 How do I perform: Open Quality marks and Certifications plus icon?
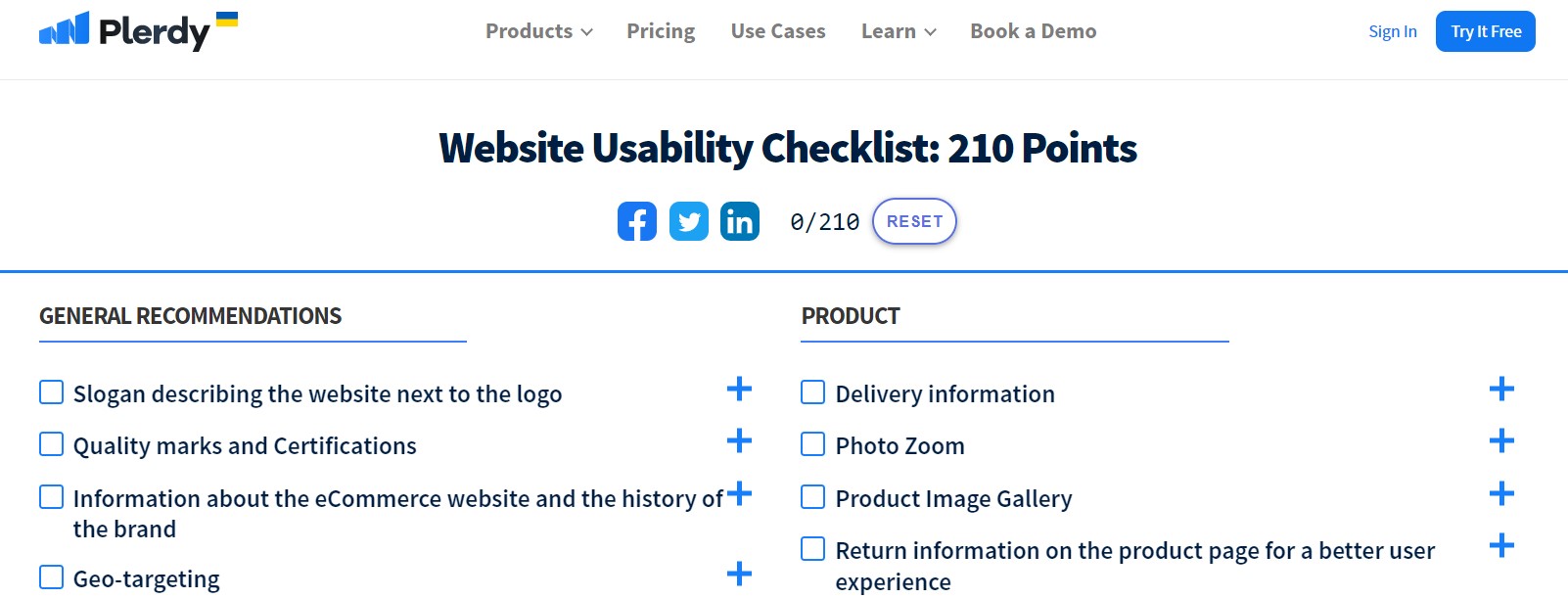tap(739, 440)
